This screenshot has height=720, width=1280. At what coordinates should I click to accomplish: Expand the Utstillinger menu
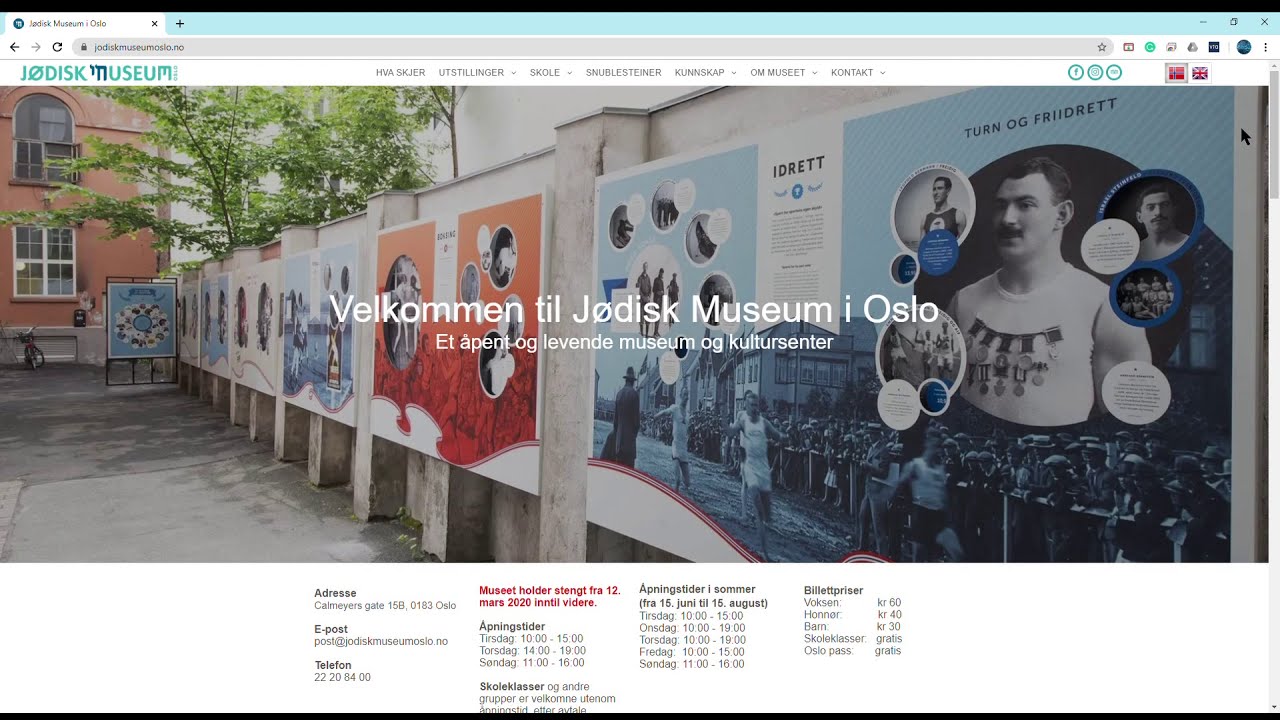coord(477,72)
